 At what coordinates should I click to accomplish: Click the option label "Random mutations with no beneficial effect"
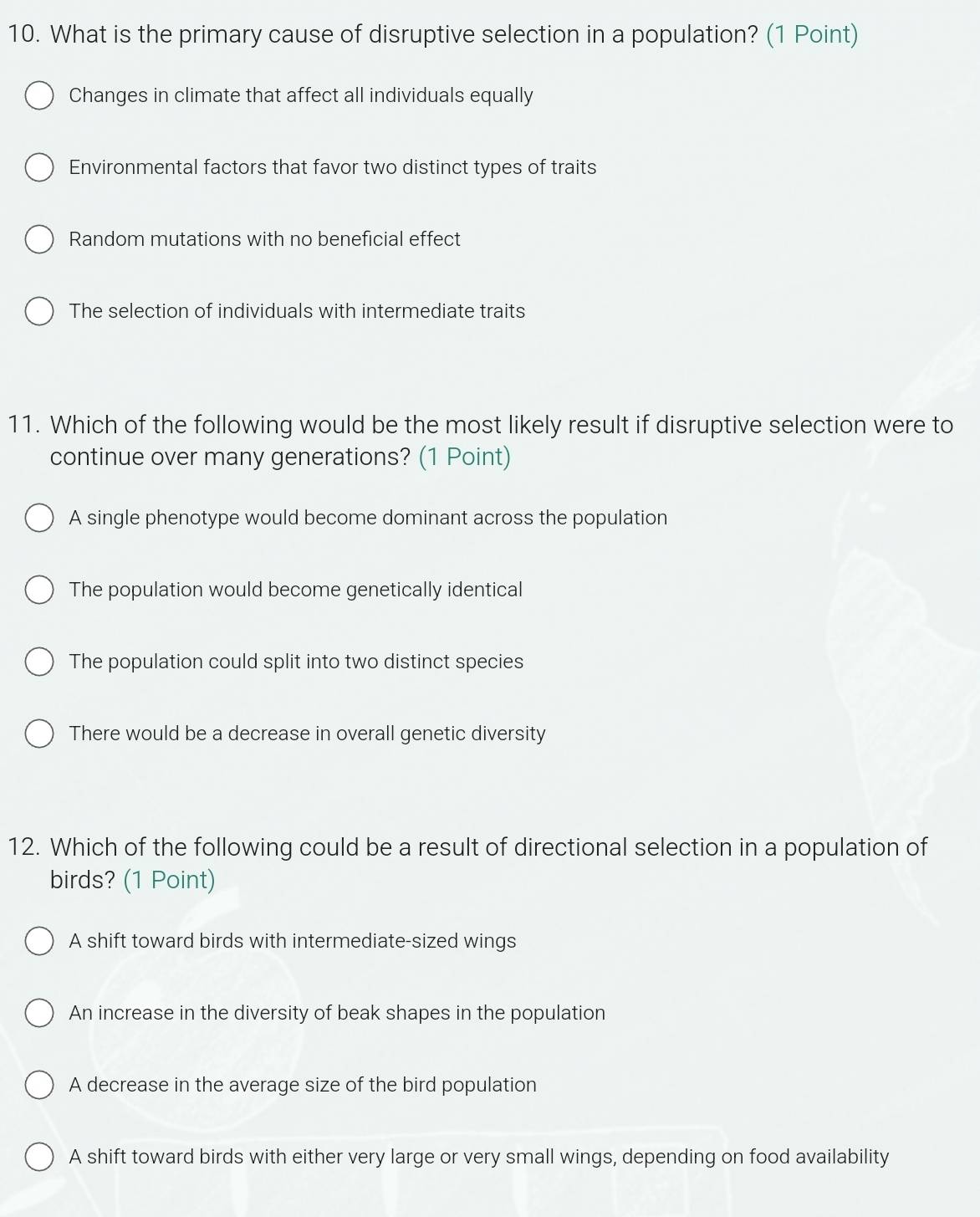click(x=263, y=240)
